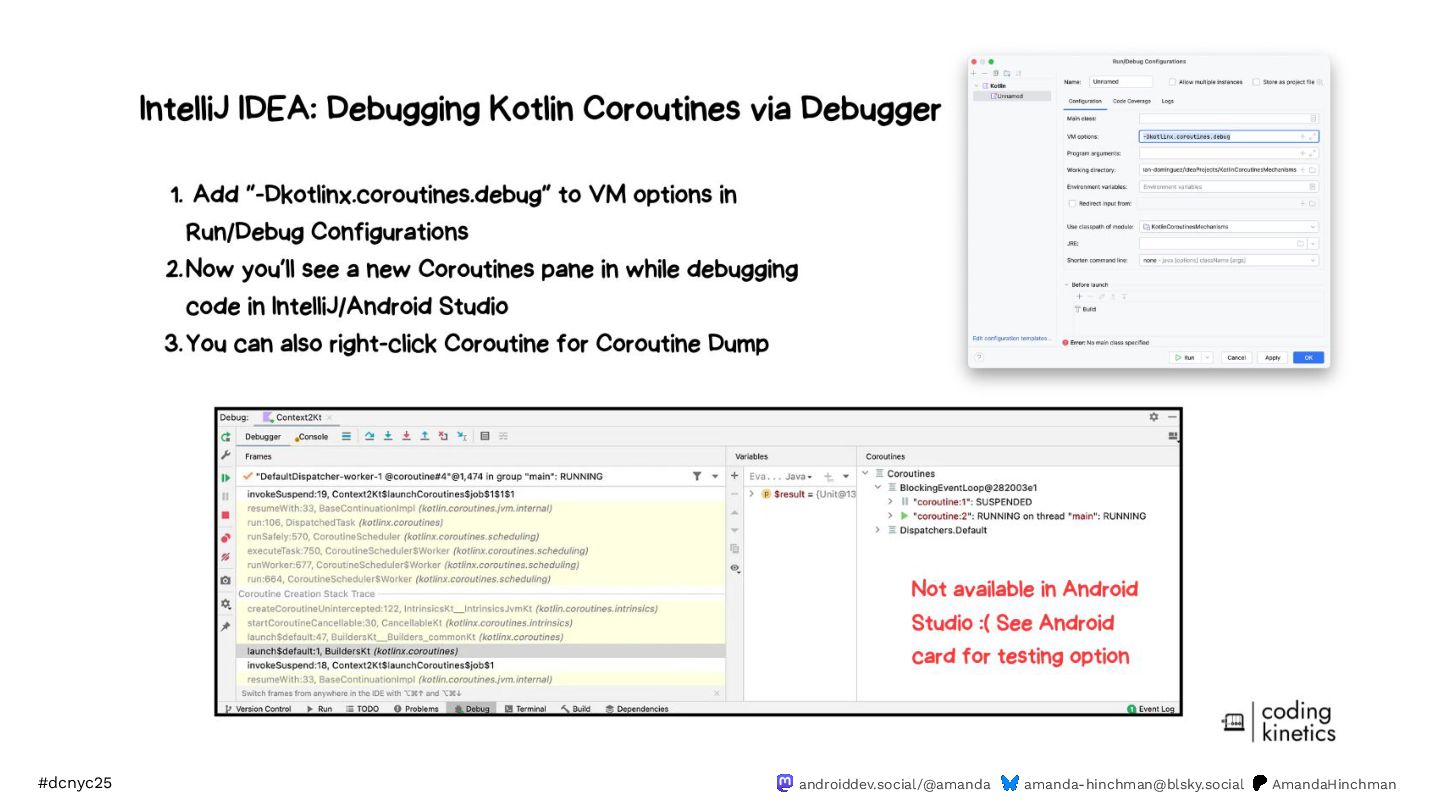Viewport: 1440px width, 810px height.
Task: Click the OK button in configurations dialog
Action: [x=1308, y=357]
